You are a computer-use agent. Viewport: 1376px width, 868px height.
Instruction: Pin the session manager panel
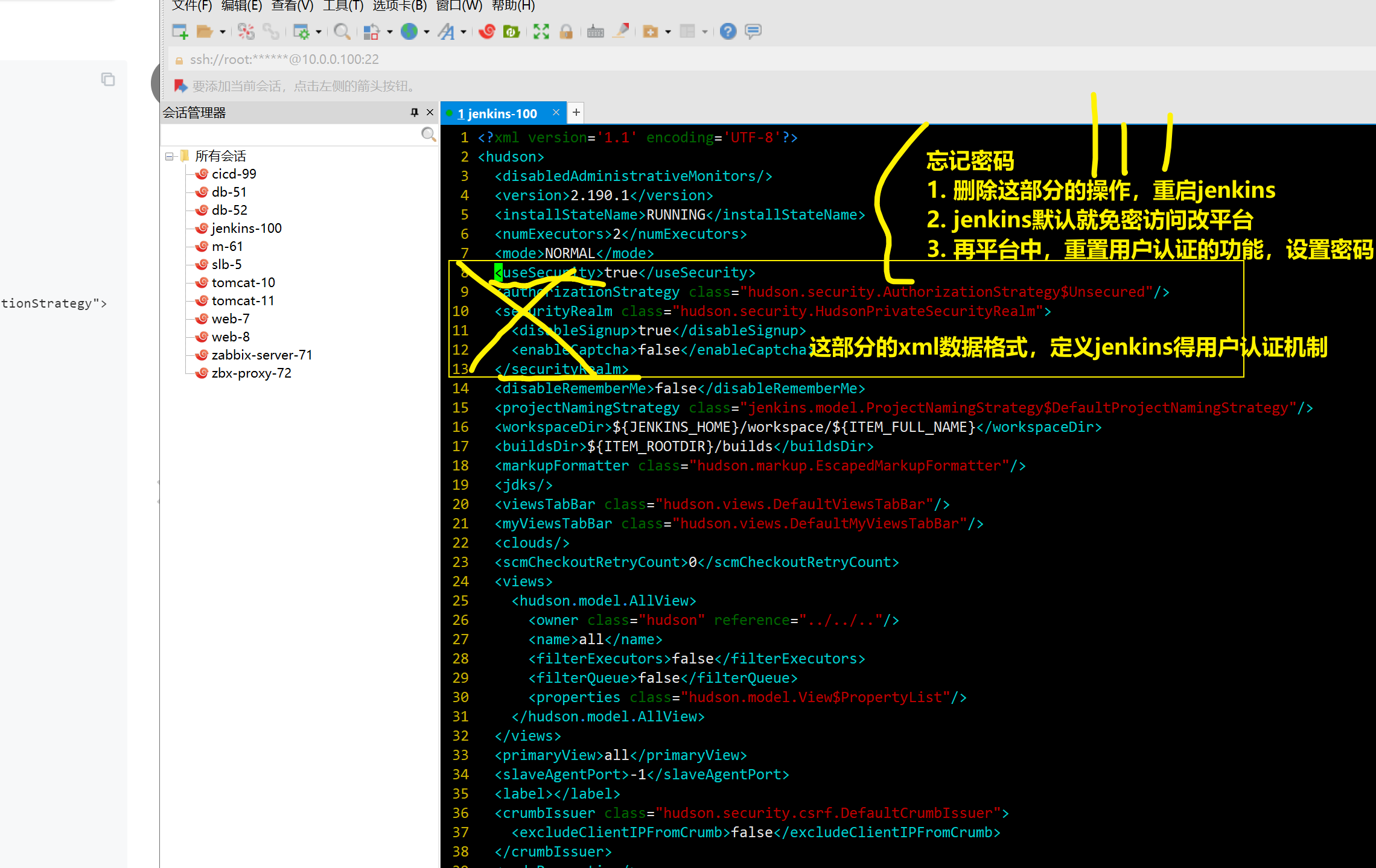415,112
